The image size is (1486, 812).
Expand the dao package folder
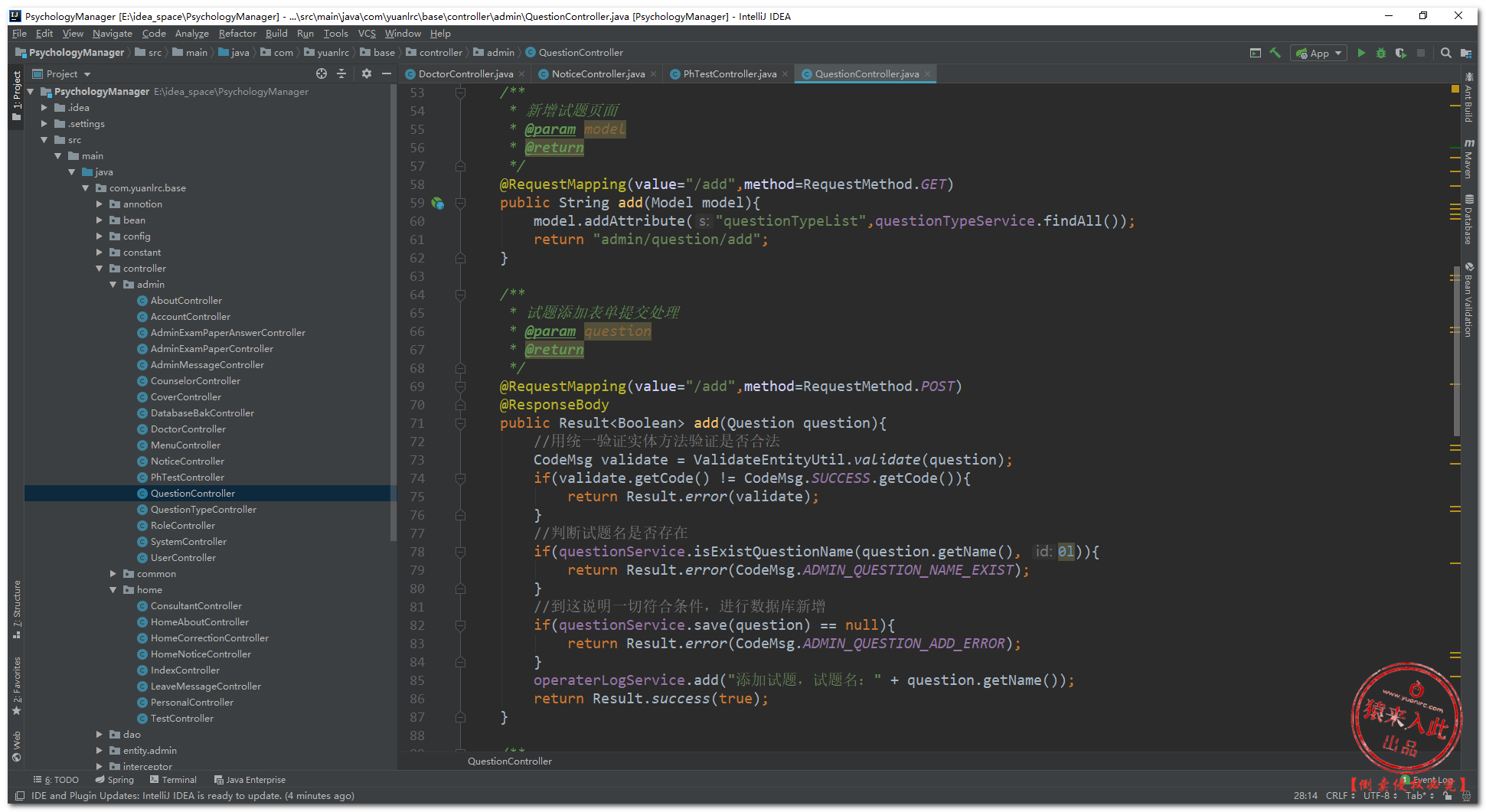coord(100,735)
